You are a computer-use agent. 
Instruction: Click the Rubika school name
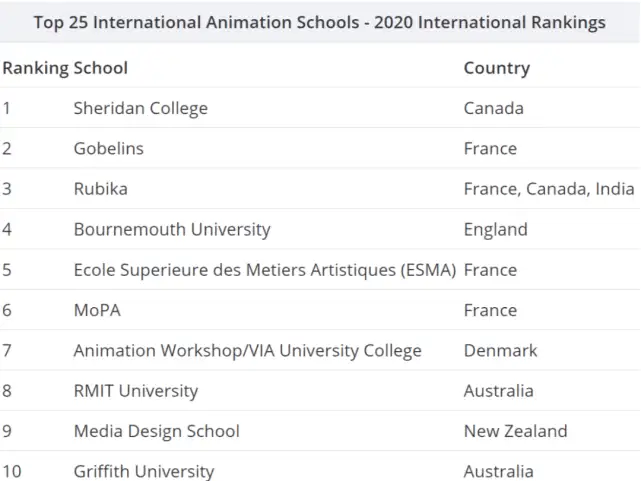click(100, 189)
